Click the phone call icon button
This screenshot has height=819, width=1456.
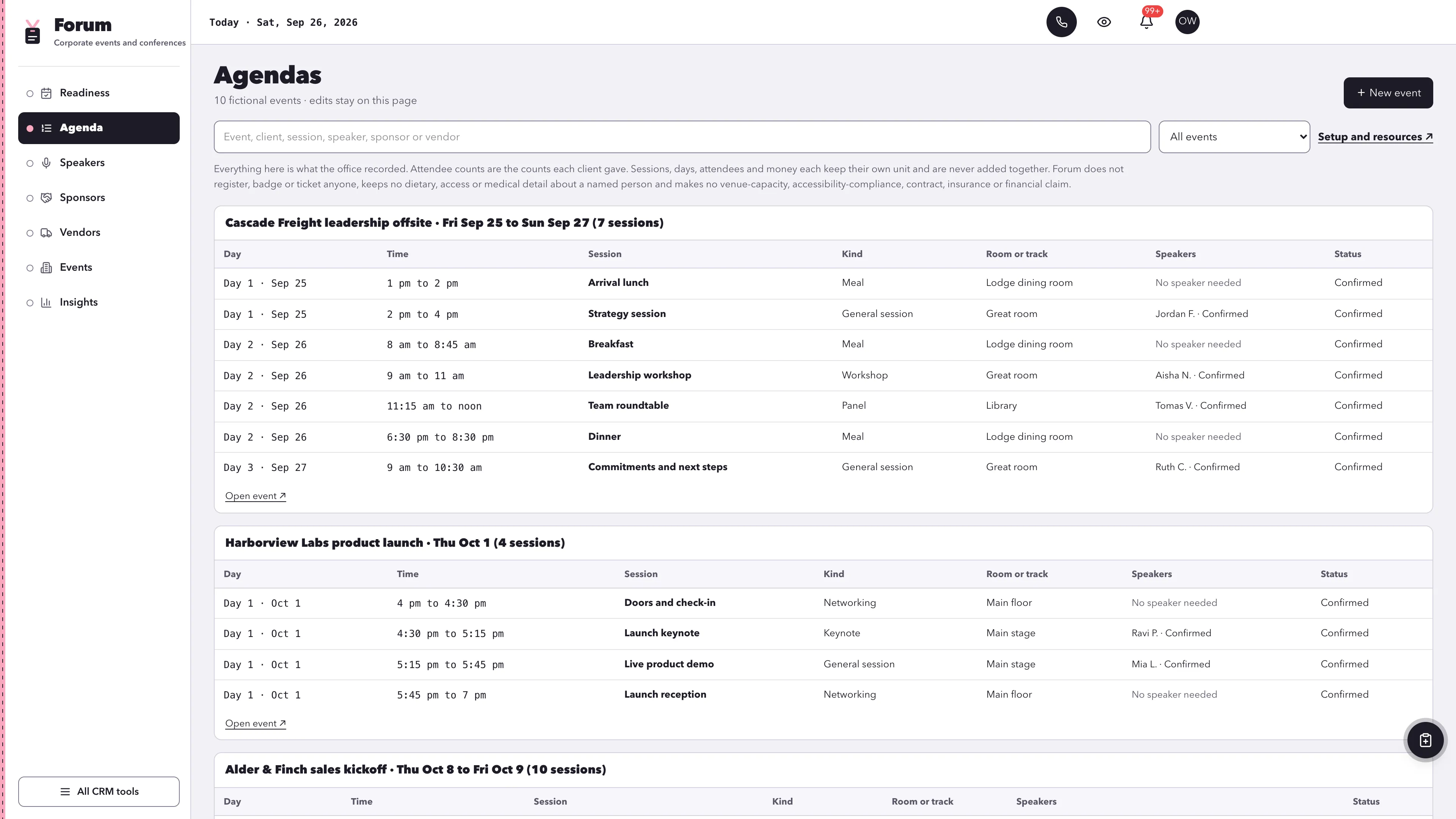tap(1062, 22)
